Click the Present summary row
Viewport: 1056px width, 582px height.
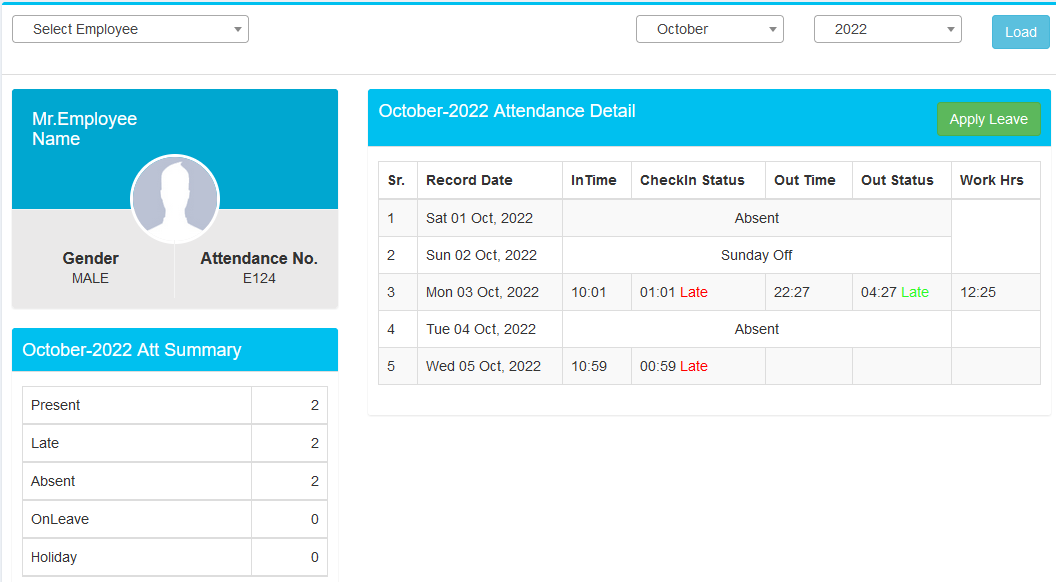(x=175, y=405)
